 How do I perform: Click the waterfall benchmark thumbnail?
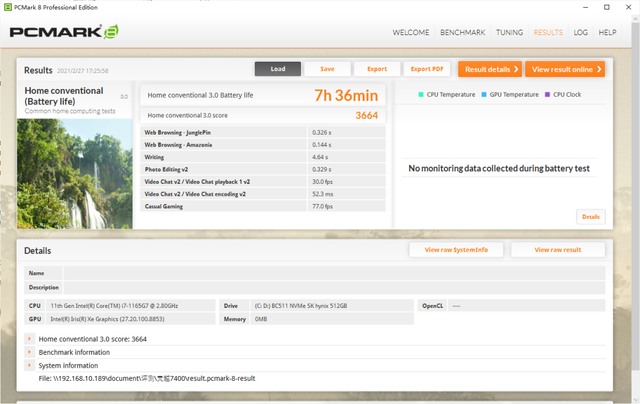75,173
